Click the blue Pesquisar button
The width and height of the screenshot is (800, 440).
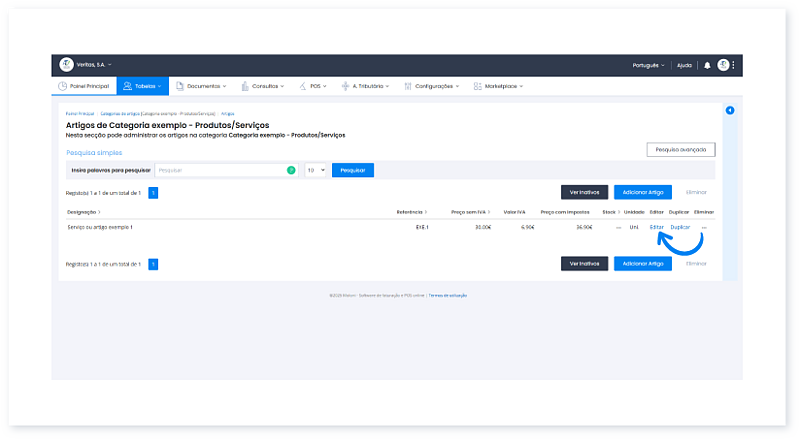tap(352, 170)
